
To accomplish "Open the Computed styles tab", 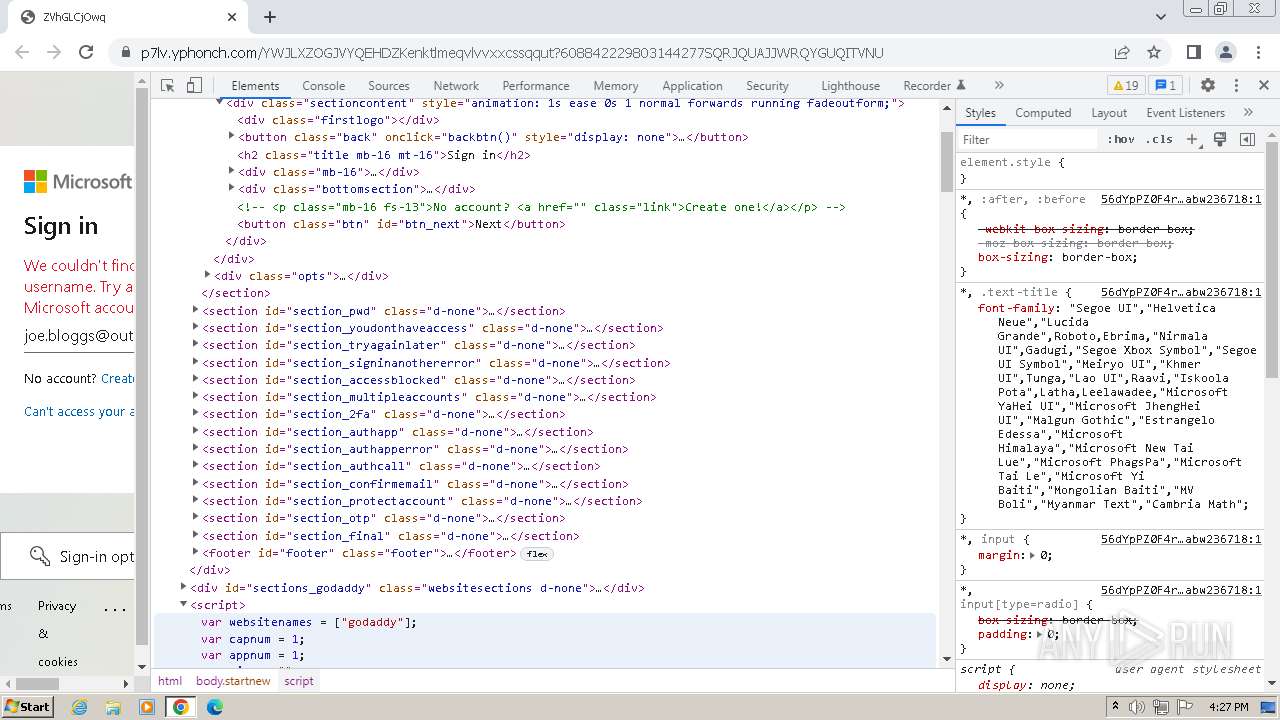I will pyautogui.click(x=1043, y=113).
